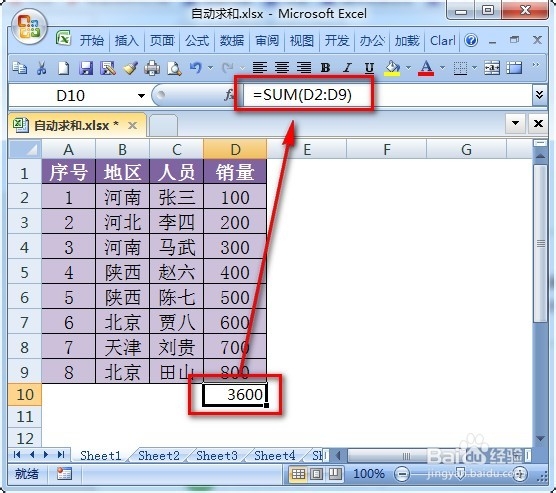This screenshot has height=493, width=556.
Task: Switch to Sheet2 tab
Action: [x=159, y=455]
